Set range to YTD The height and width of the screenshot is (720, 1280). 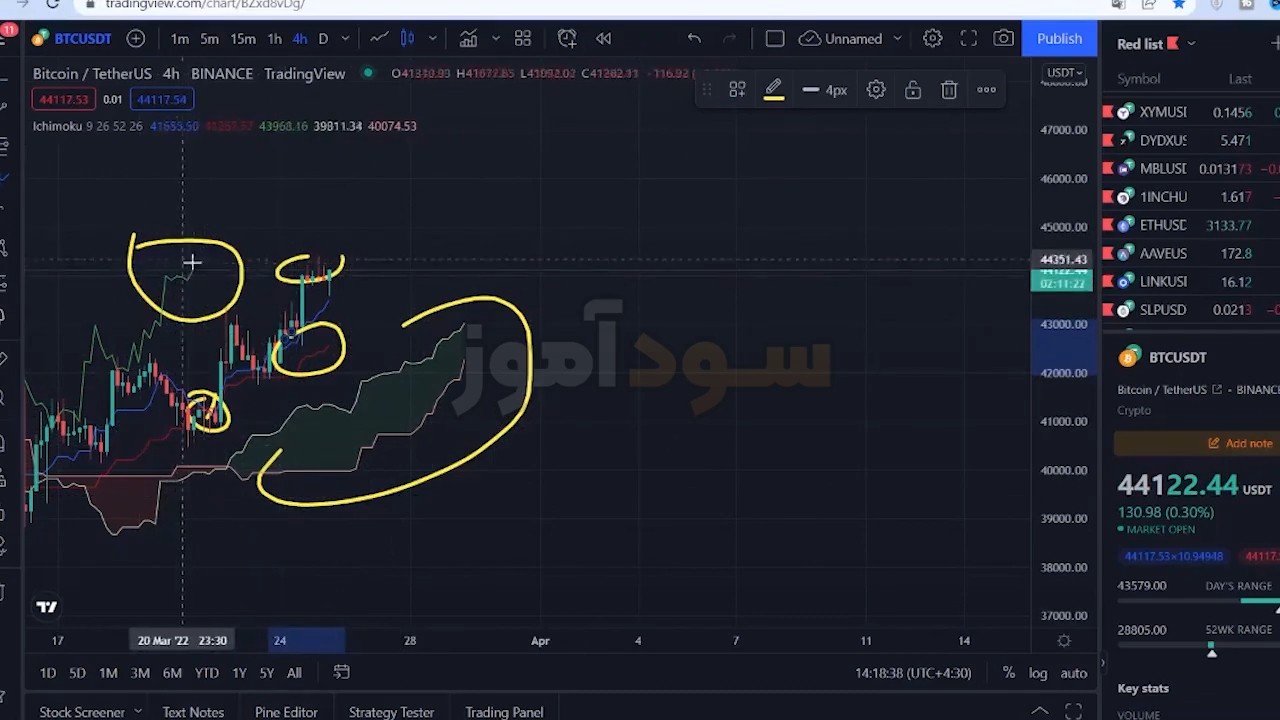206,673
